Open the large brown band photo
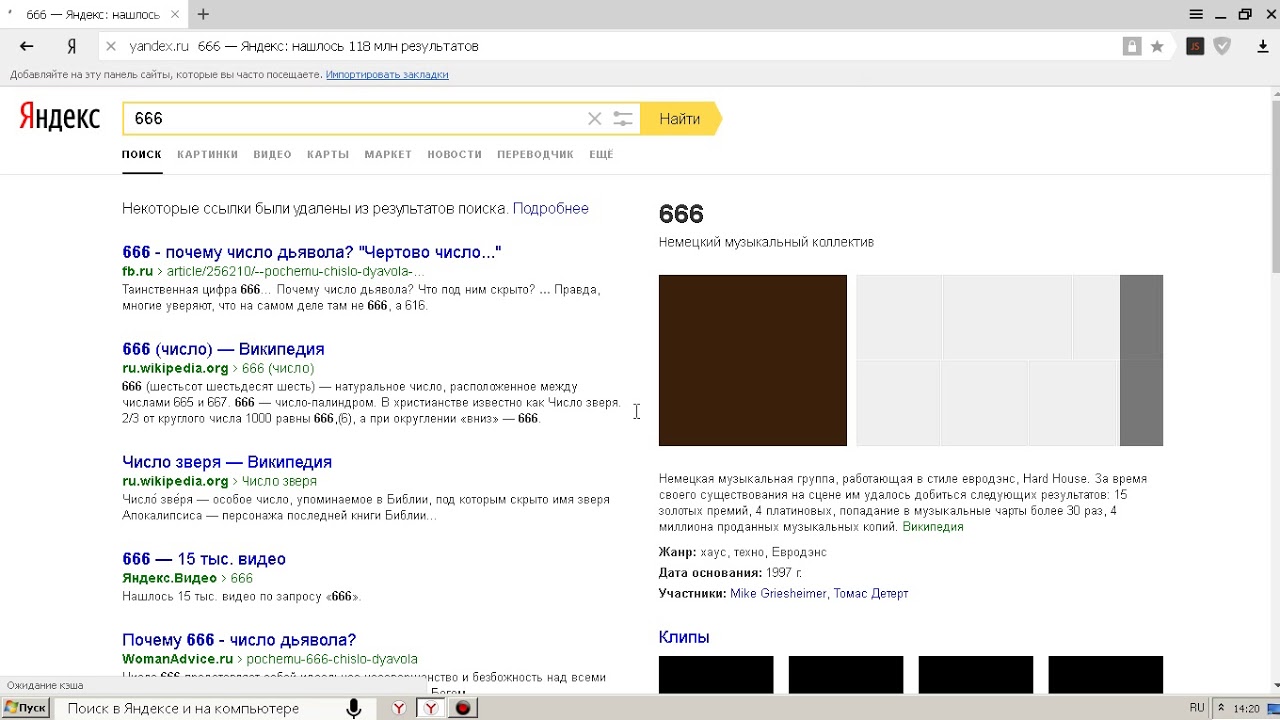The height and width of the screenshot is (720, 1280). pos(753,360)
